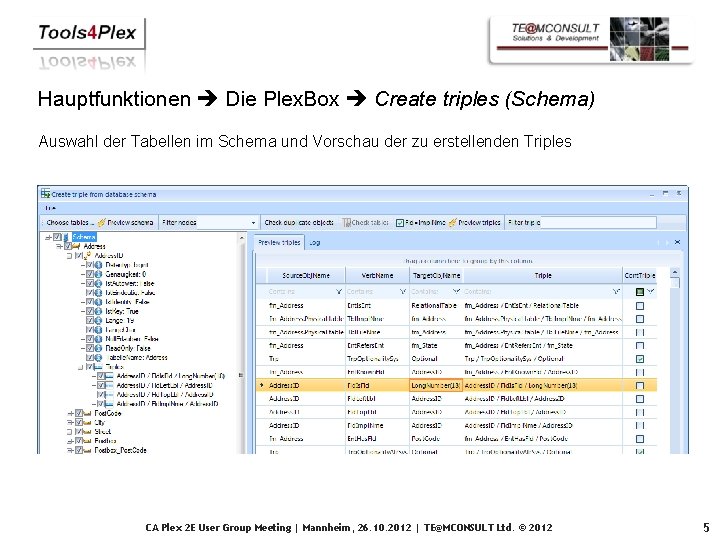Click the Triples node icon in tree

[x=98, y=366]
